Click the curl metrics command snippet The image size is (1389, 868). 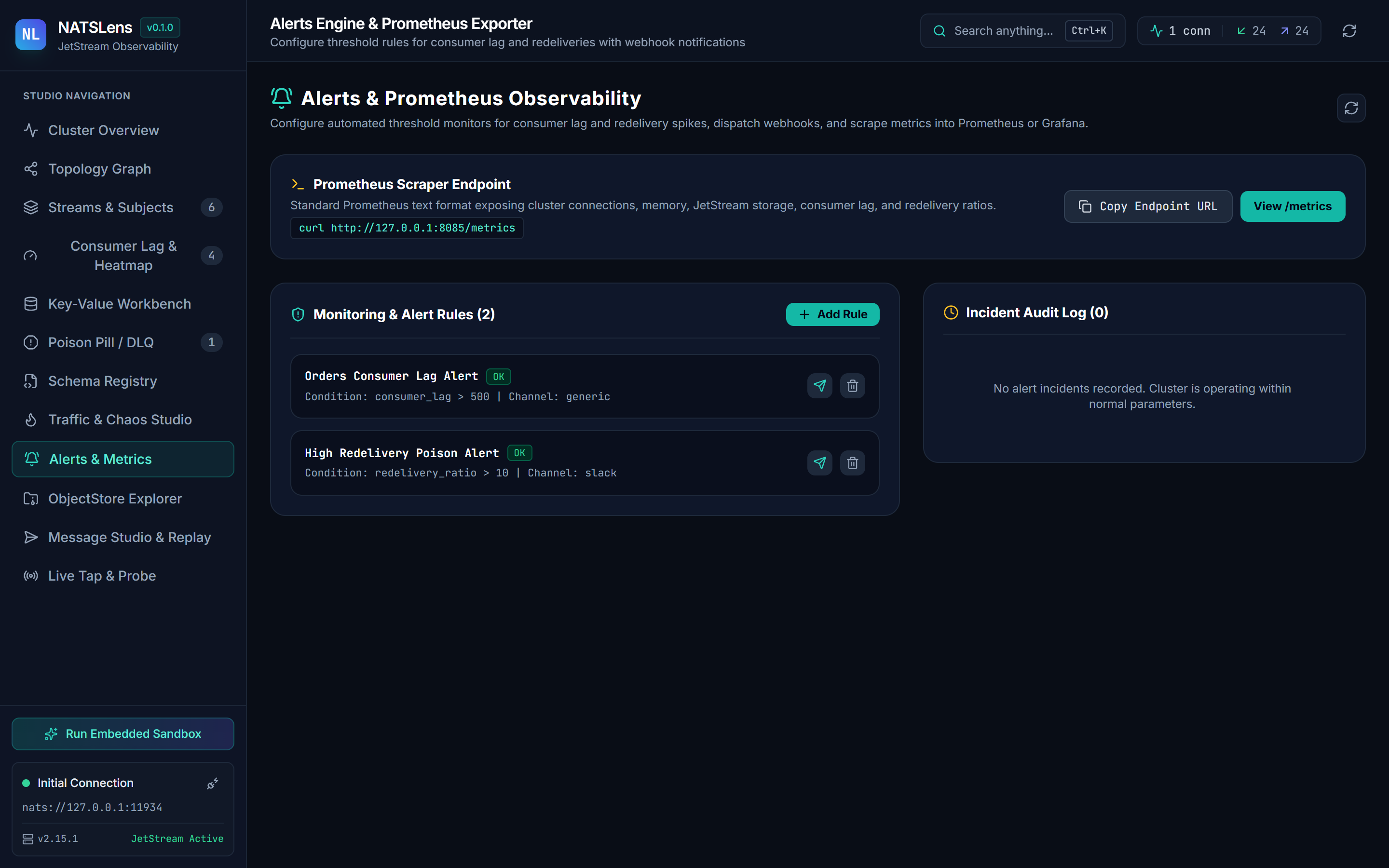tap(407, 228)
